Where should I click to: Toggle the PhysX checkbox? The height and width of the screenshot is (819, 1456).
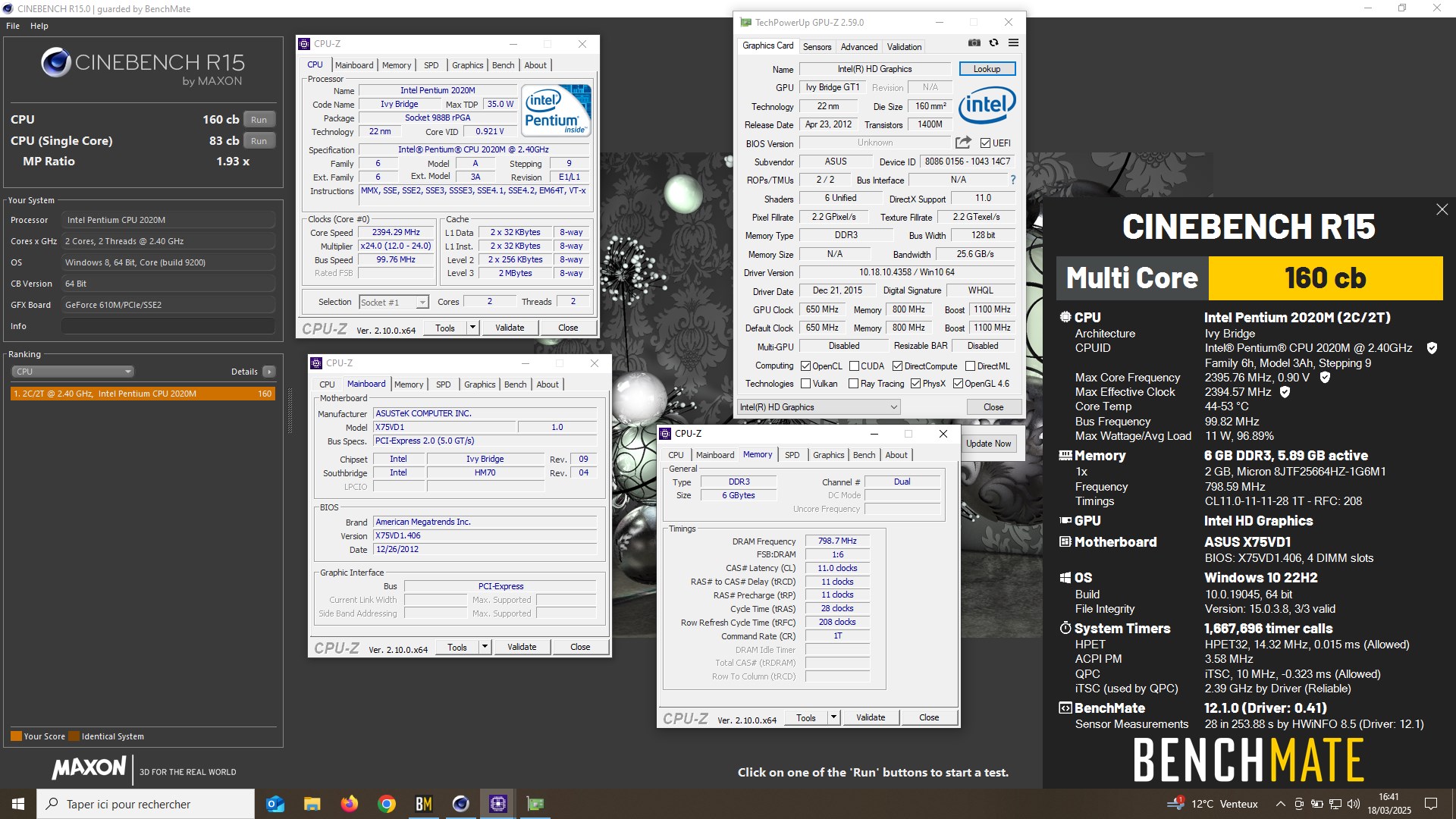pos(915,384)
